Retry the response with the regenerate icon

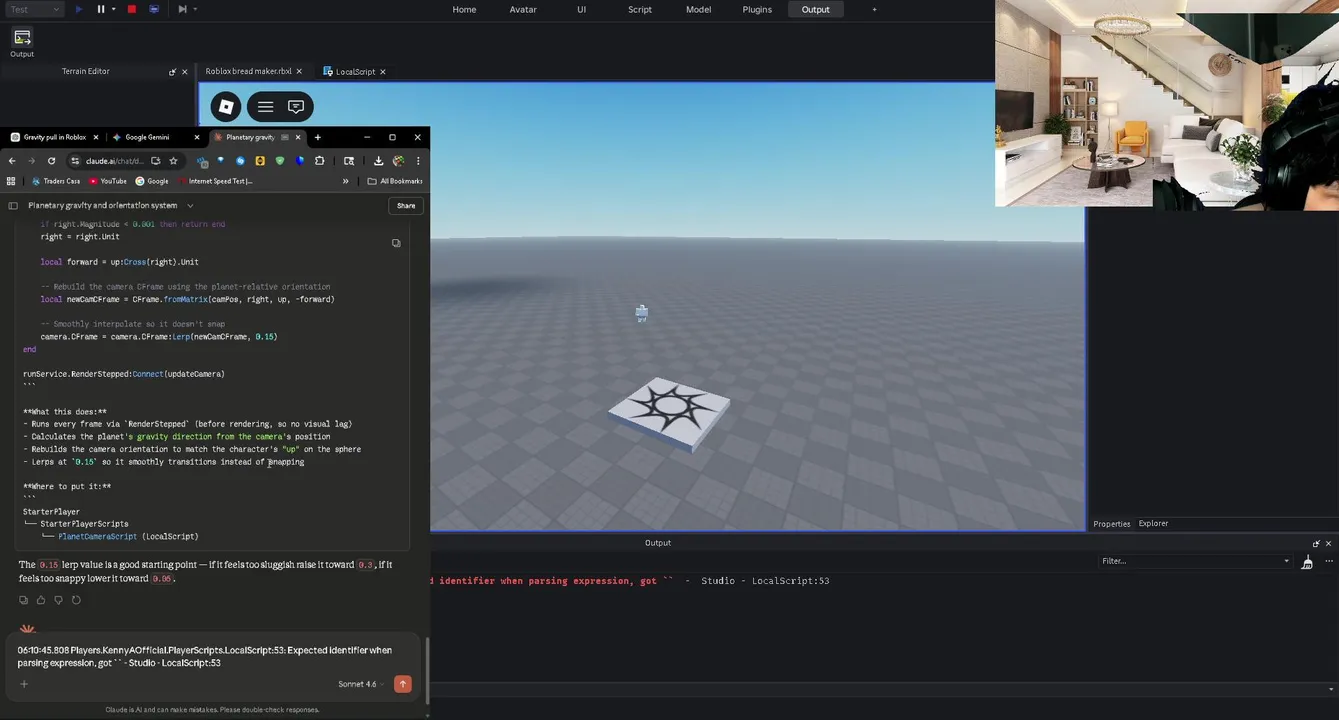click(76, 600)
